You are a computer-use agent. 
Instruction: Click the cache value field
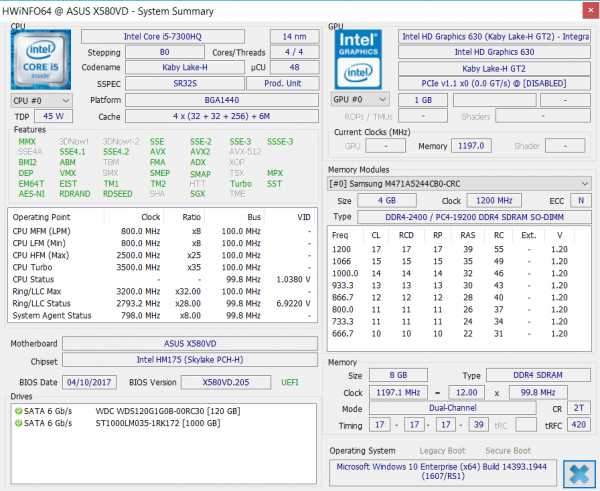(222, 116)
